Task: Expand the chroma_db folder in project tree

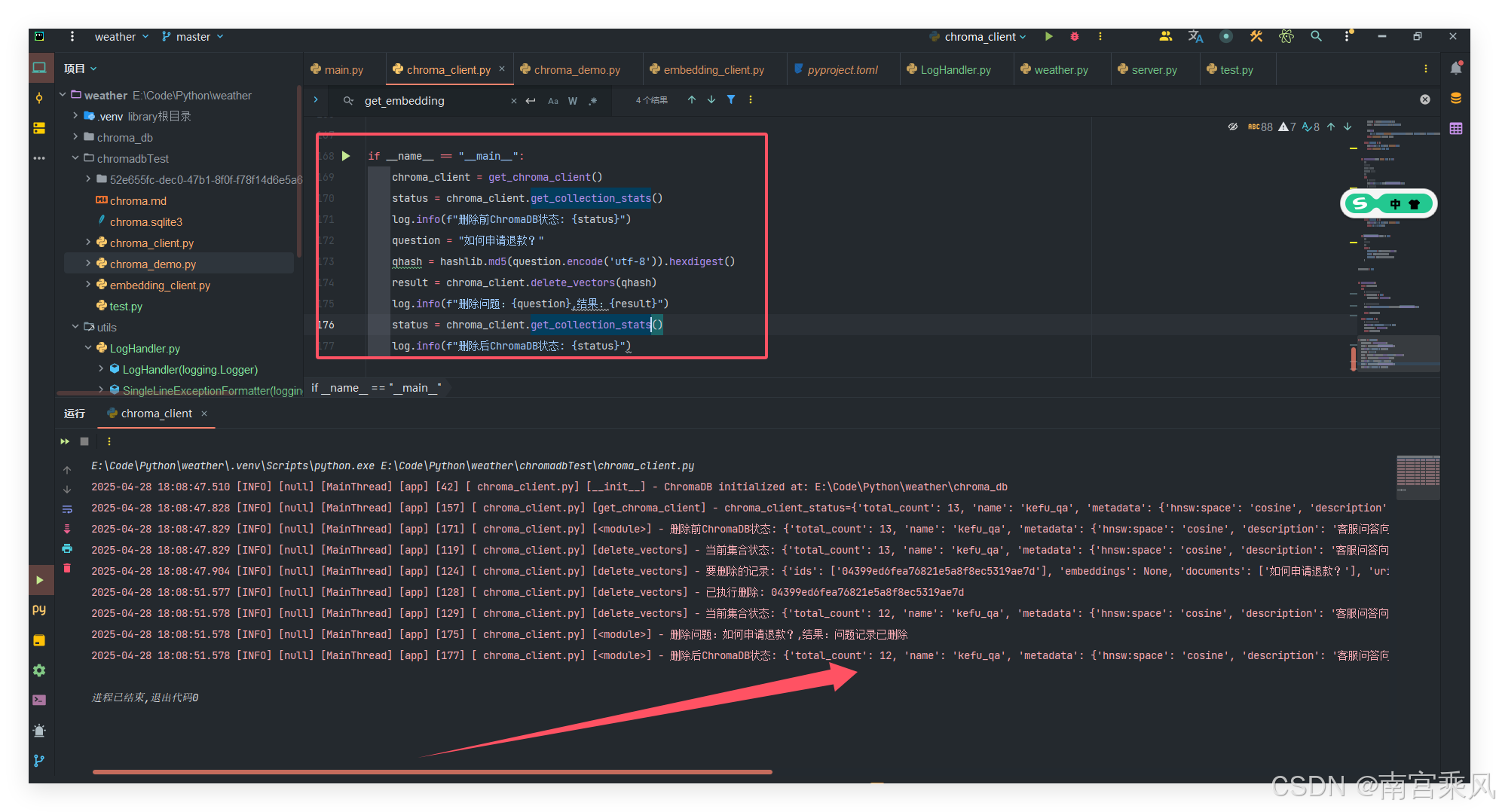Action: click(75, 137)
